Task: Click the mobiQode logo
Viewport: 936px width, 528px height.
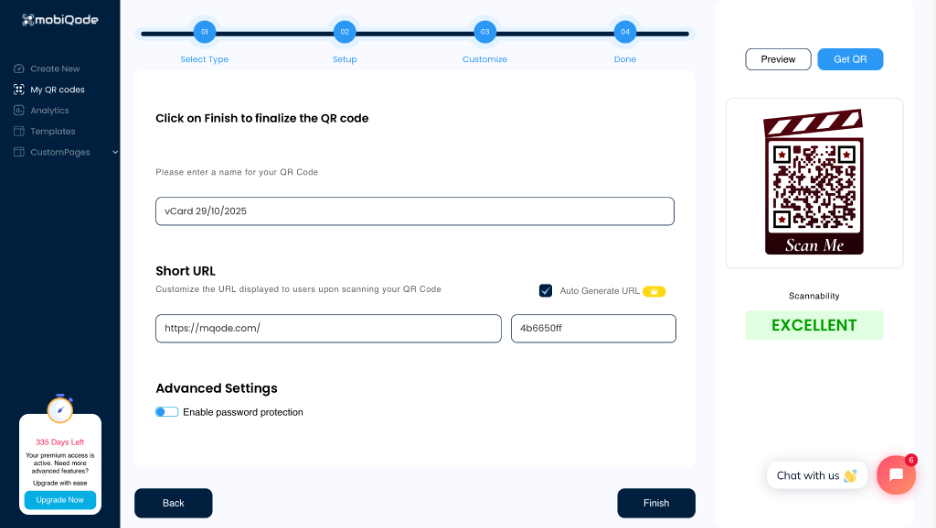Action: point(60,20)
